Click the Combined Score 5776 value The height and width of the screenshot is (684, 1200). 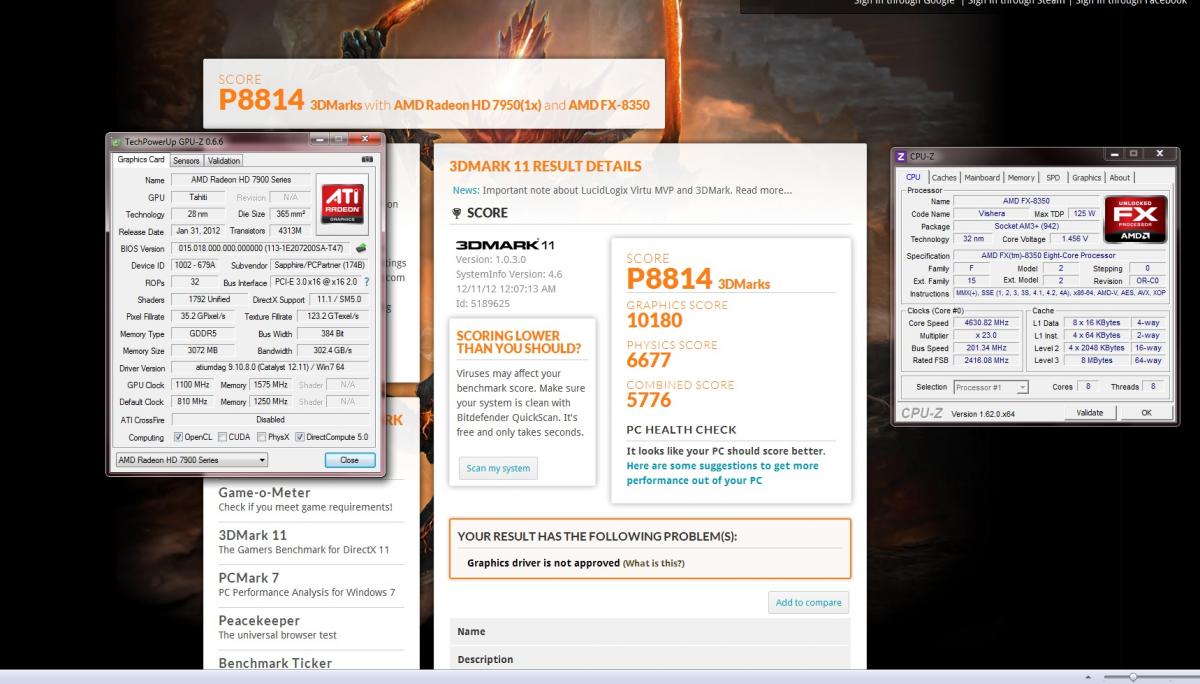point(649,400)
